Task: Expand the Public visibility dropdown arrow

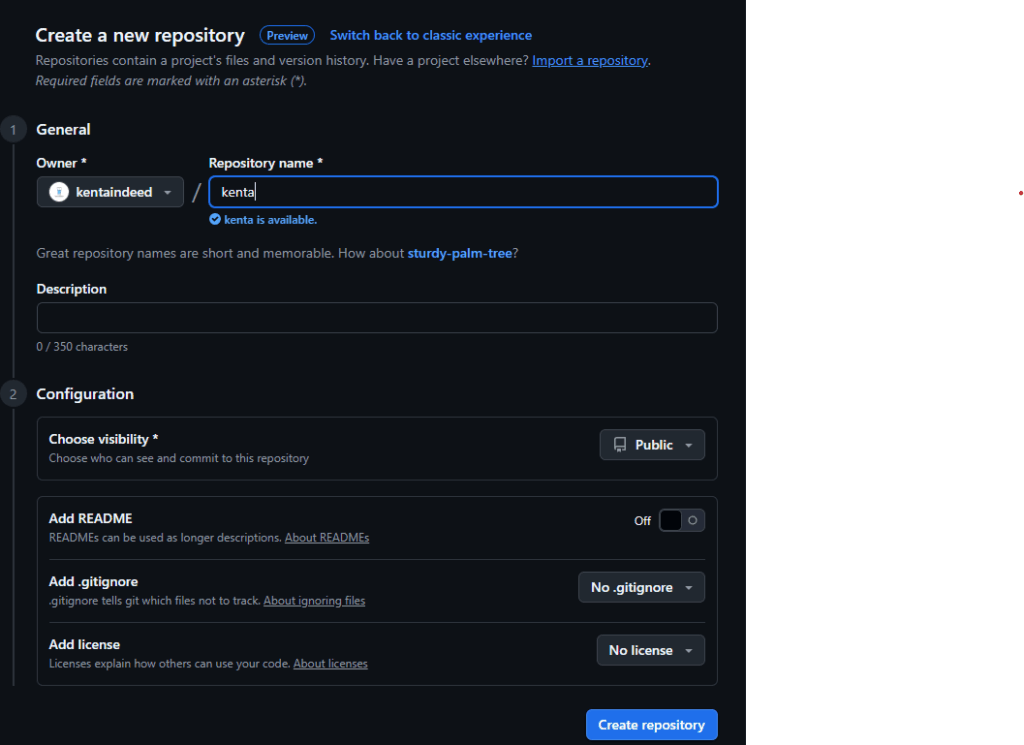Action: (688, 445)
